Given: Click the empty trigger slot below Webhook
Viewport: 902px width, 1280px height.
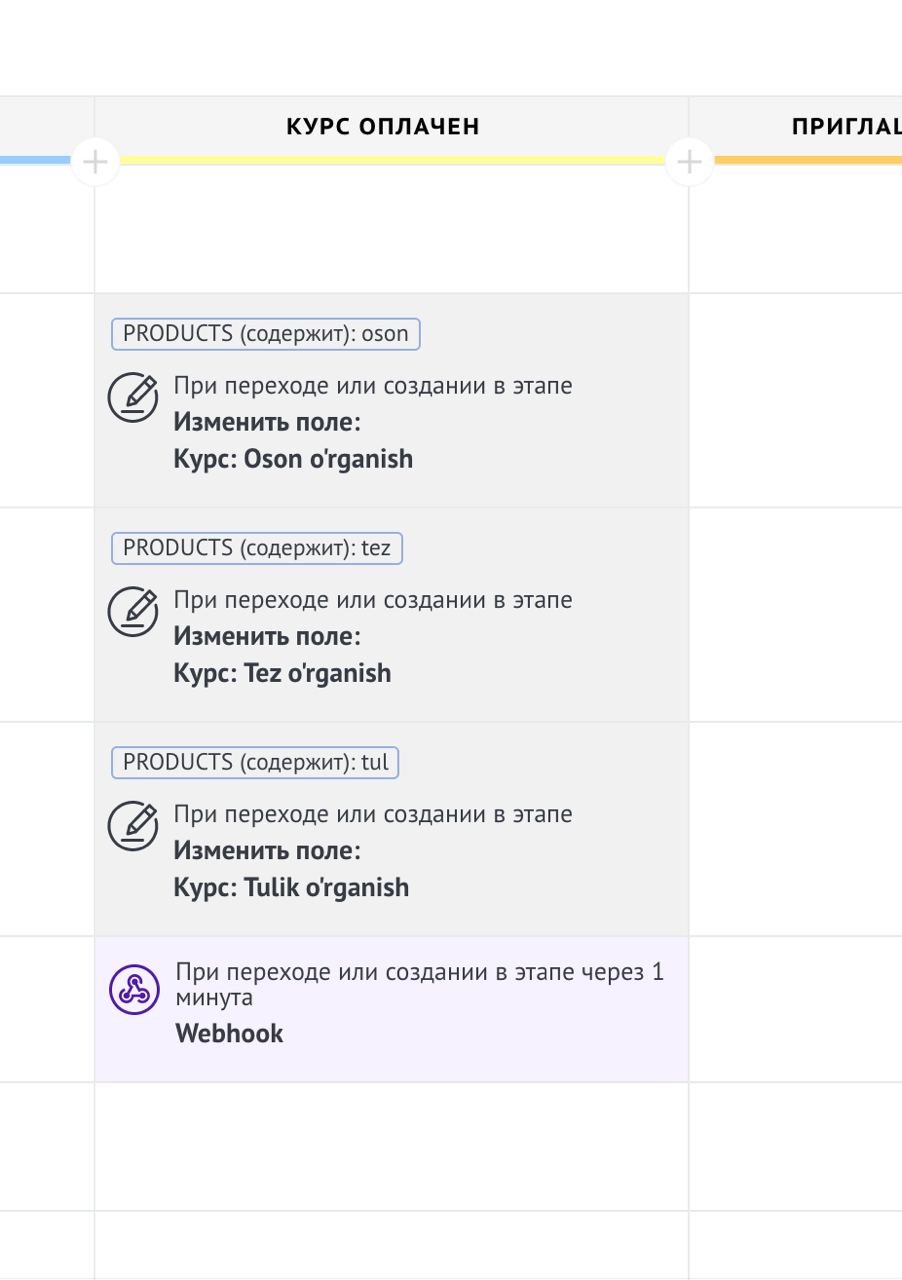Looking at the screenshot, I should (x=392, y=1146).
